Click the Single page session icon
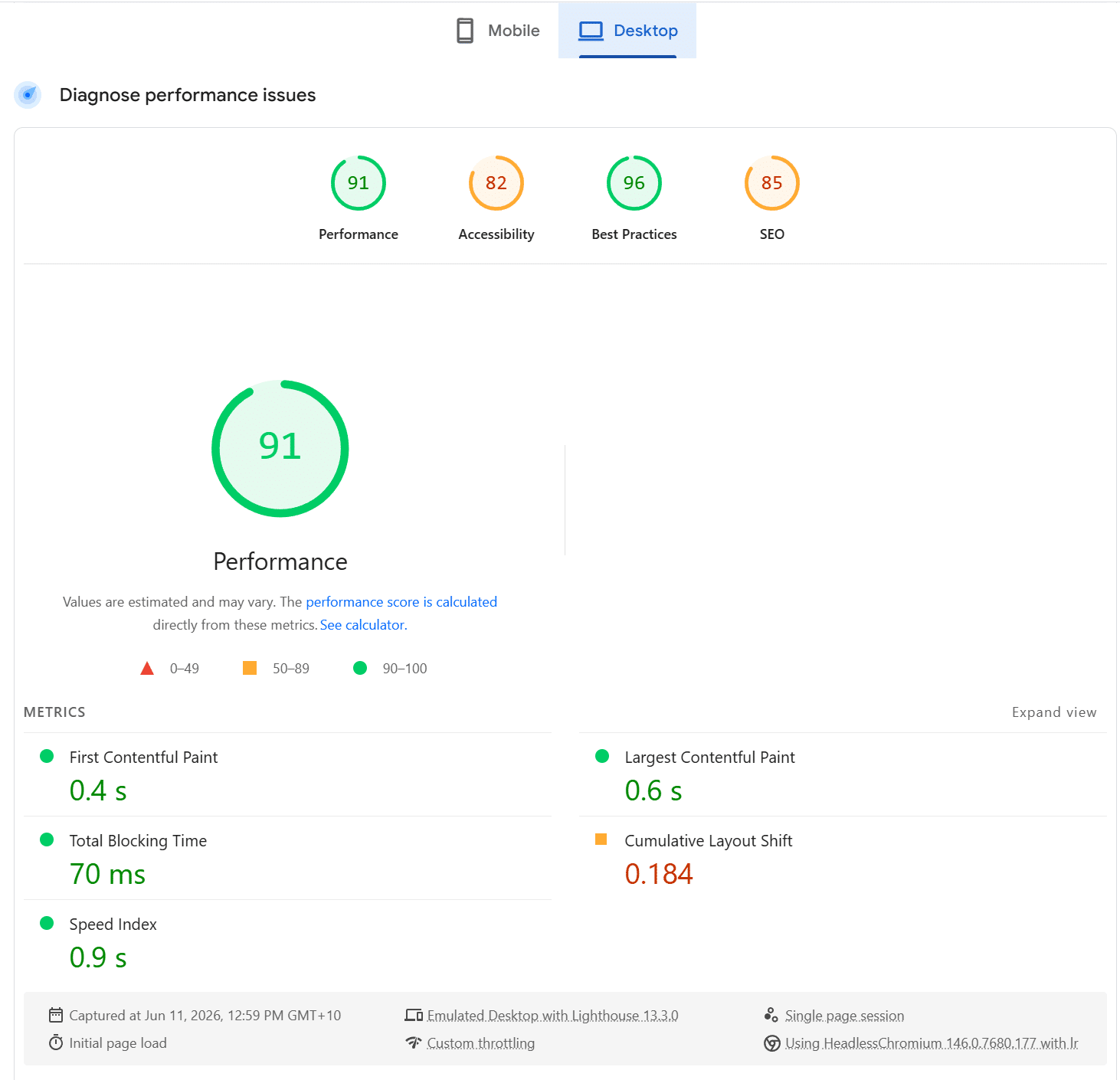Viewport: 1120px width, 1080px height. pyautogui.click(x=771, y=1015)
